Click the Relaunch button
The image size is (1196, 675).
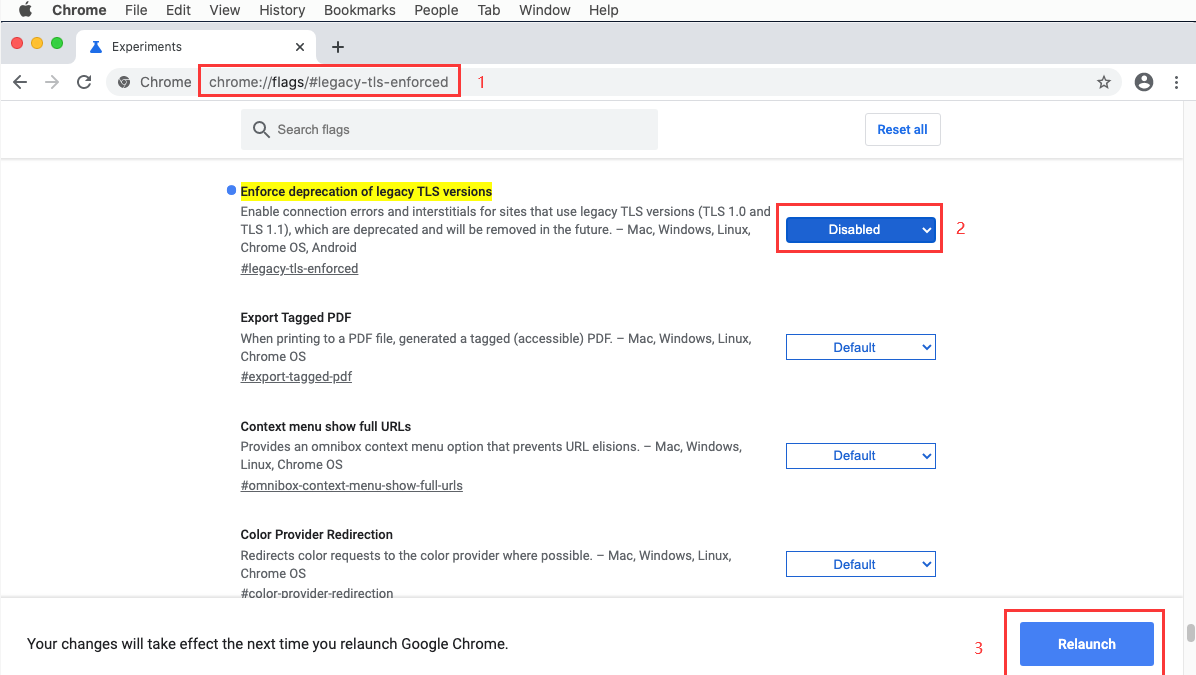click(1086, 644)
